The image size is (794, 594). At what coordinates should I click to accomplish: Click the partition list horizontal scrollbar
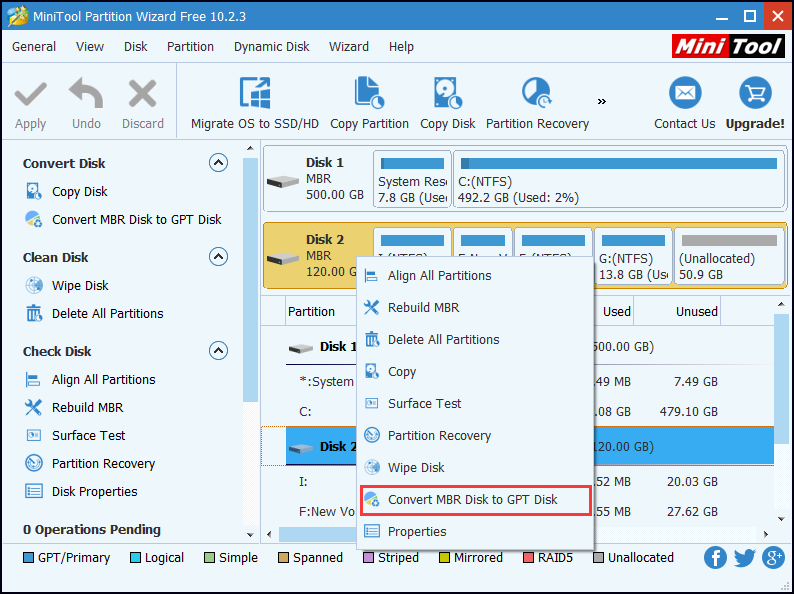pos(319,534)
